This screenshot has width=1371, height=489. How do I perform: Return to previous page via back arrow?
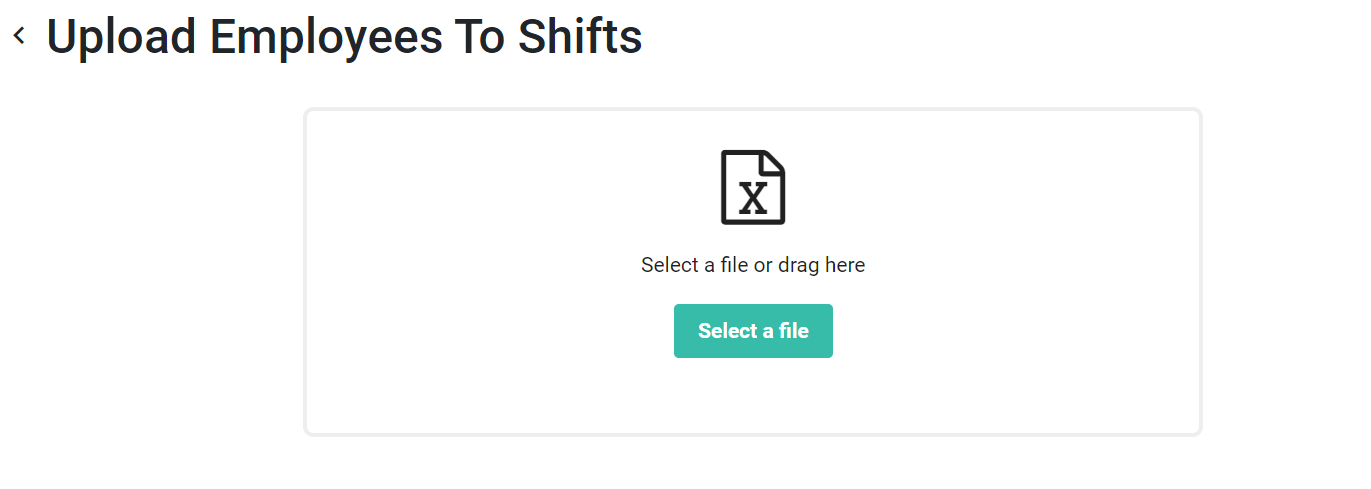point(19,36)
